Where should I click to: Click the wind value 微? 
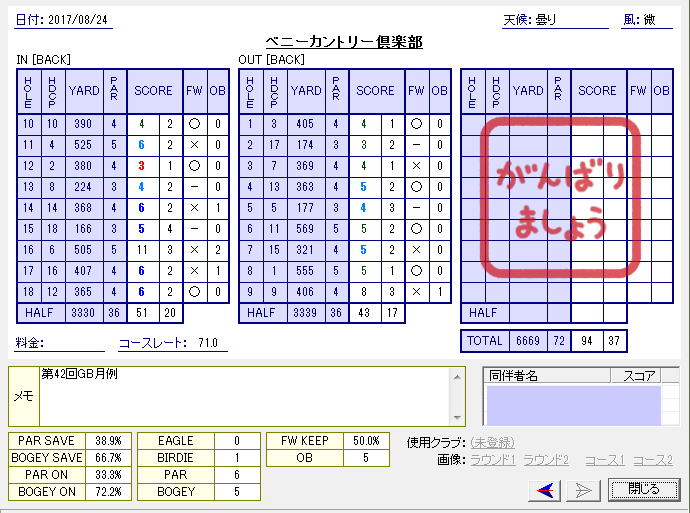click(650, 20)
